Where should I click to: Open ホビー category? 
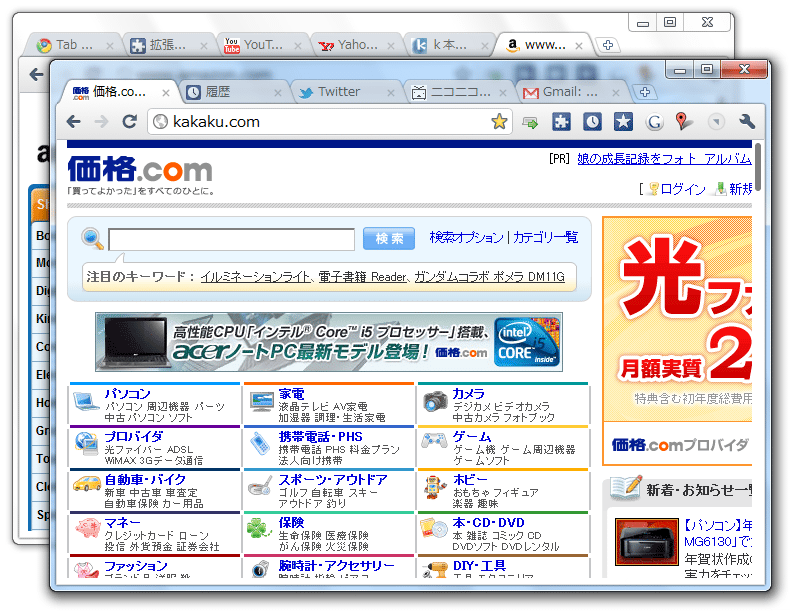pos(470,480)
